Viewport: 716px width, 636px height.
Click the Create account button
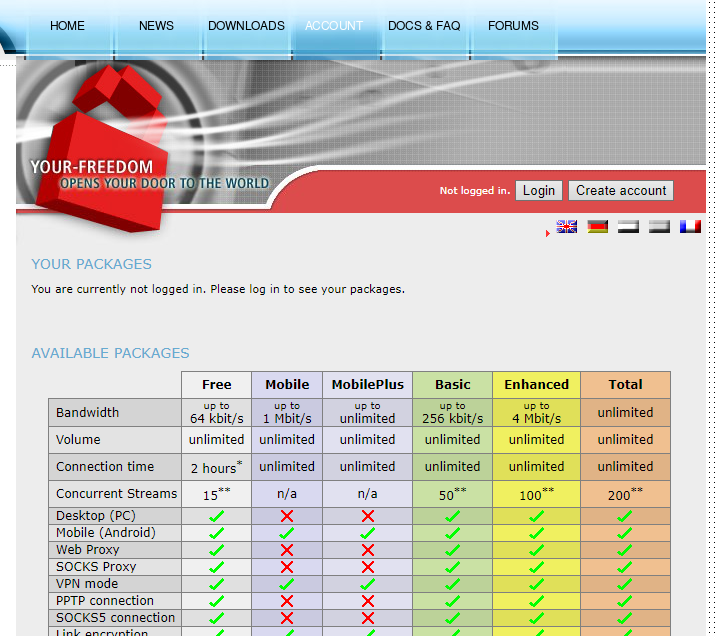coord(621,190)
